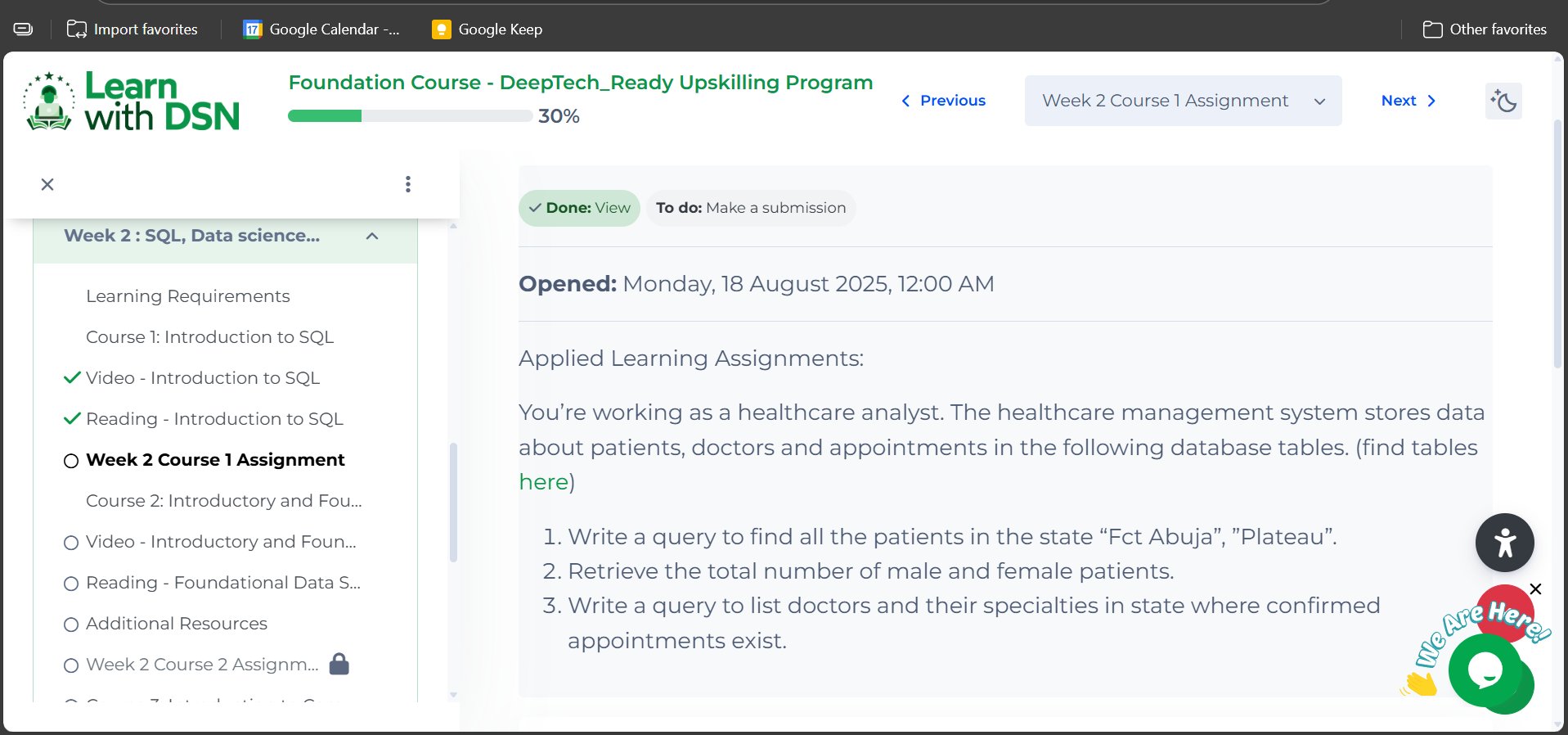
Task: Click the 'here' tables link
Action: [x=543, y=482]
